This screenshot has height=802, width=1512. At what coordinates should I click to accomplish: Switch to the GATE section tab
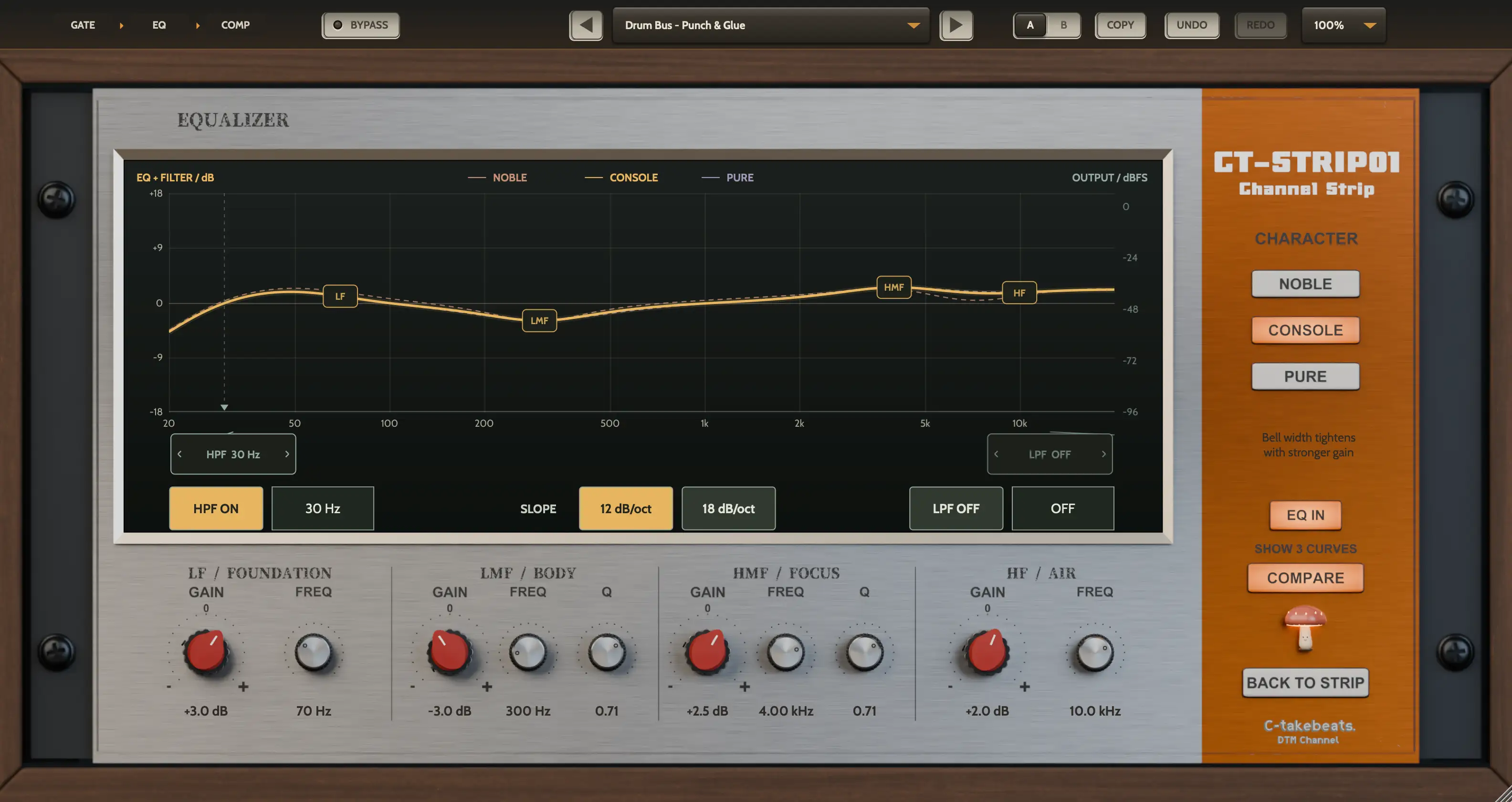(83, 25)
